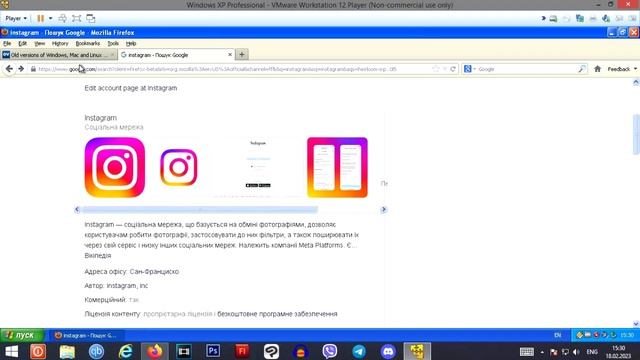Open Firefox Bookmarks menu
The image size is (640, 360).
click(88, 43)
